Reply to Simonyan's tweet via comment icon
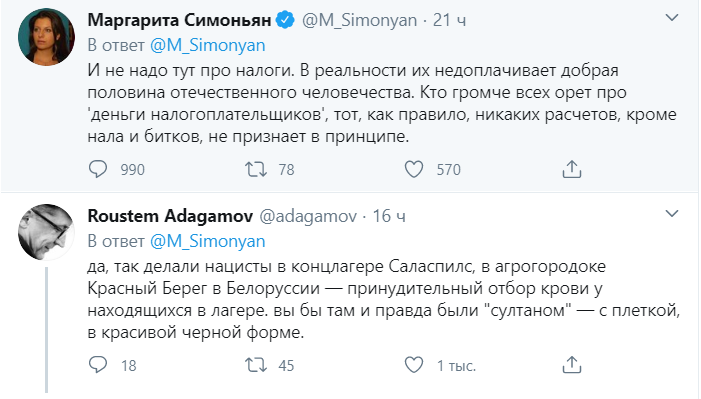 click(x=98, y=169)
